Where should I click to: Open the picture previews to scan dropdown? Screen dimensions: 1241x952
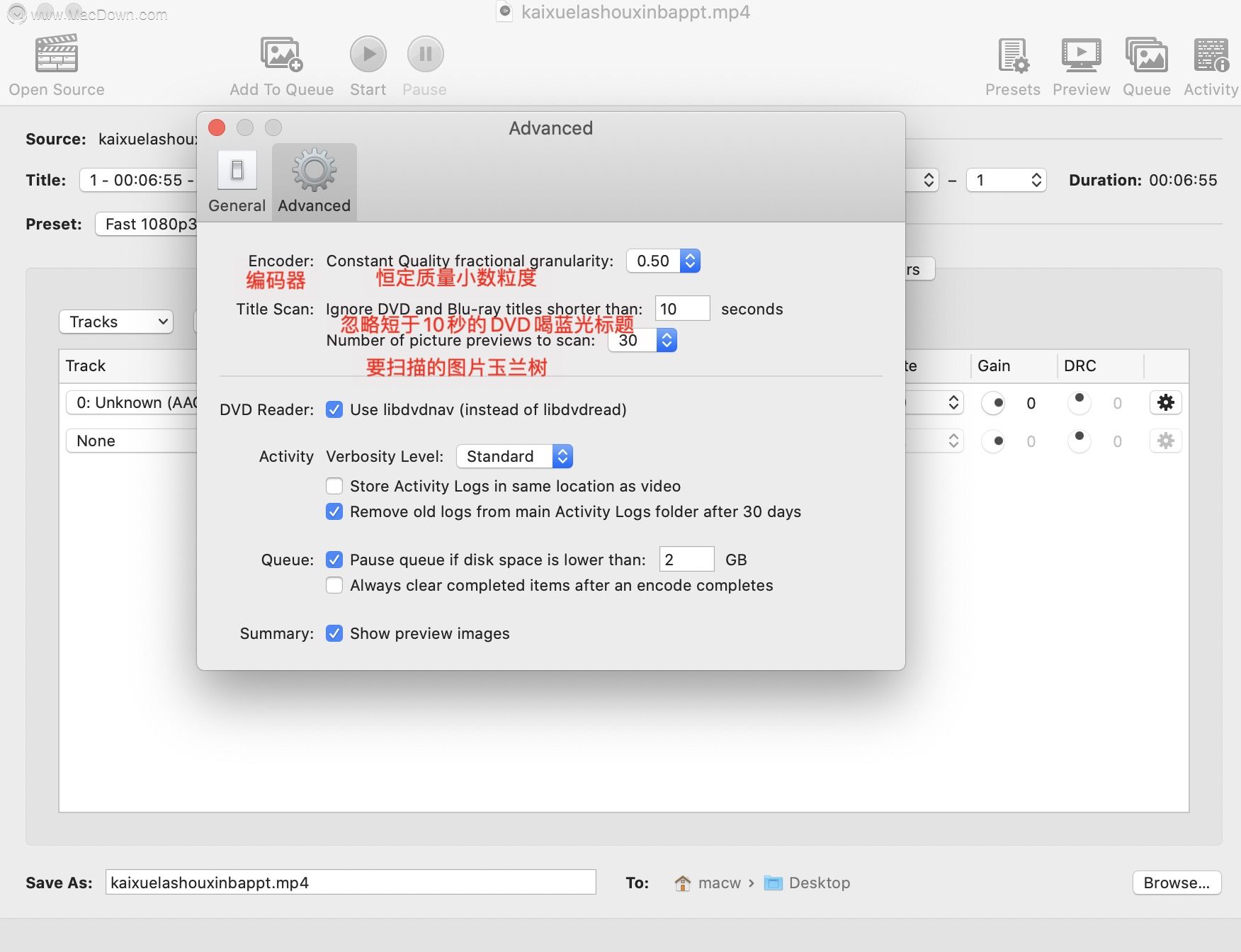click(642, 341)
